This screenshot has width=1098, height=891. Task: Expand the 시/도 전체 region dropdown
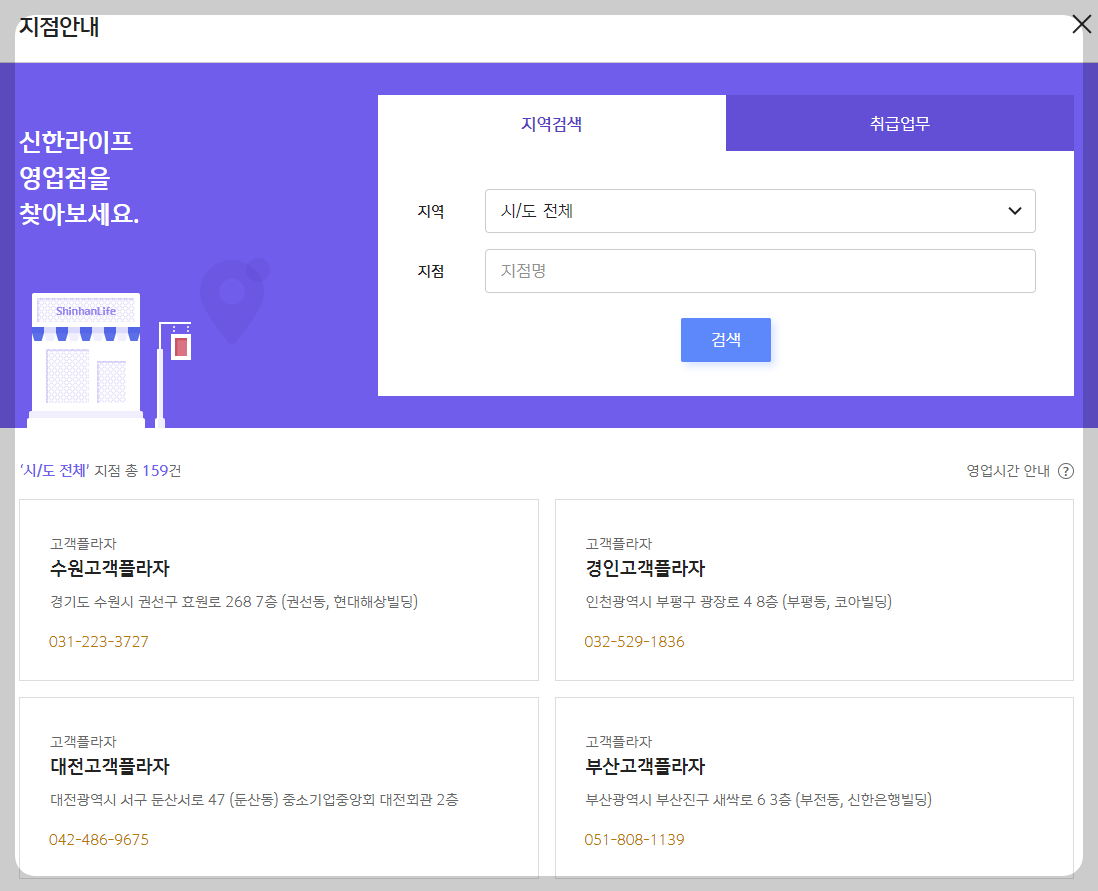[x=760, y=211]
